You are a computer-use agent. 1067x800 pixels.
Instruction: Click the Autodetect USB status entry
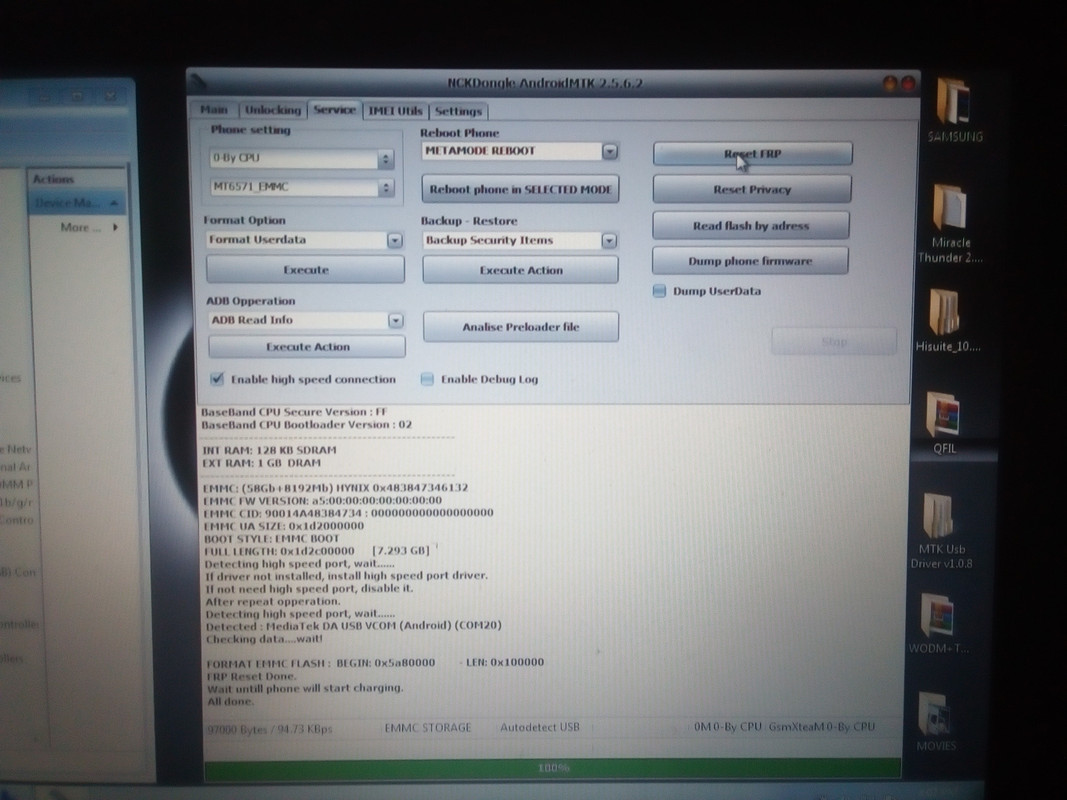click(x=540, y=727)
